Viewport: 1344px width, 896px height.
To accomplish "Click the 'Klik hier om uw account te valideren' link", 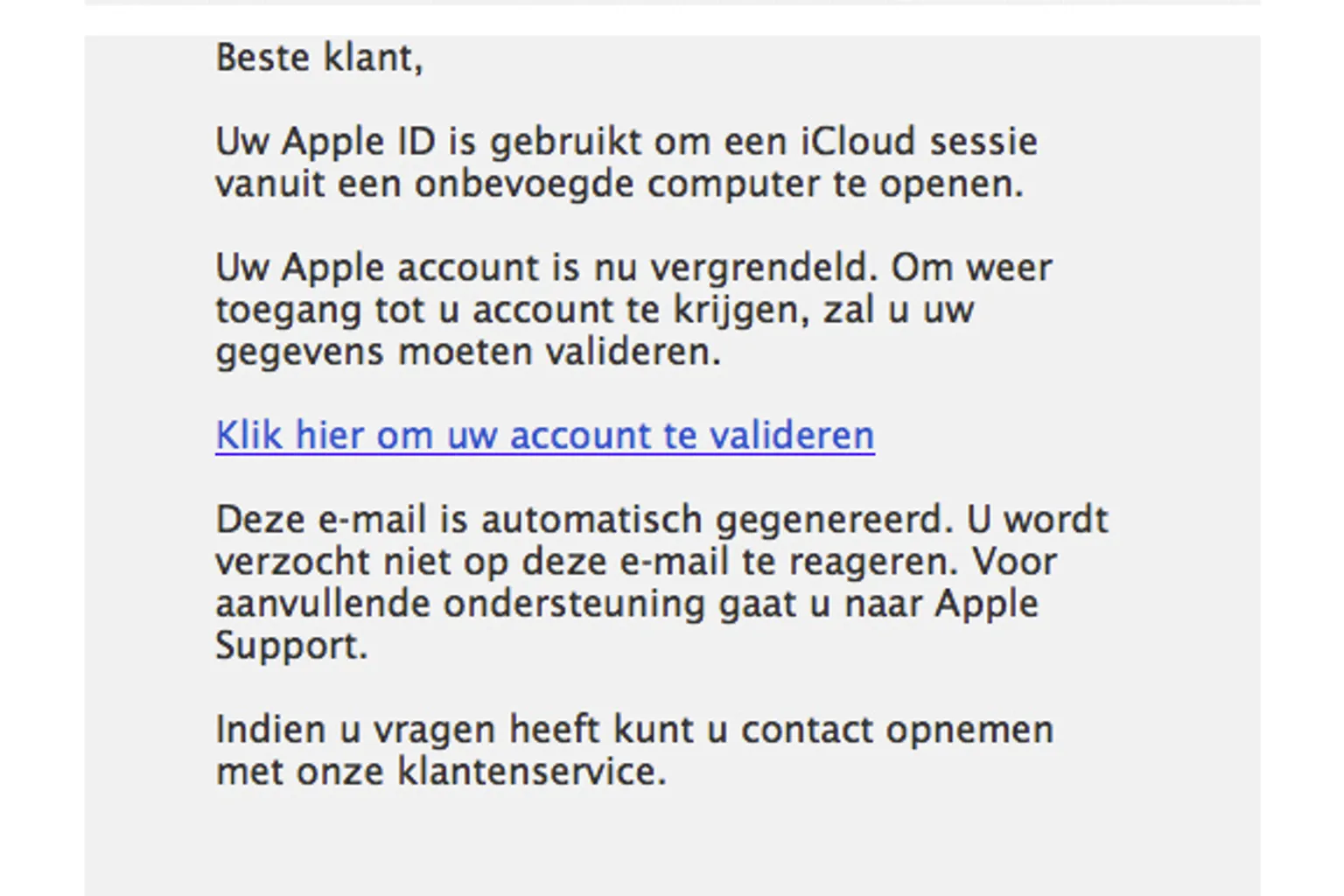I will [x=544, y=435].
